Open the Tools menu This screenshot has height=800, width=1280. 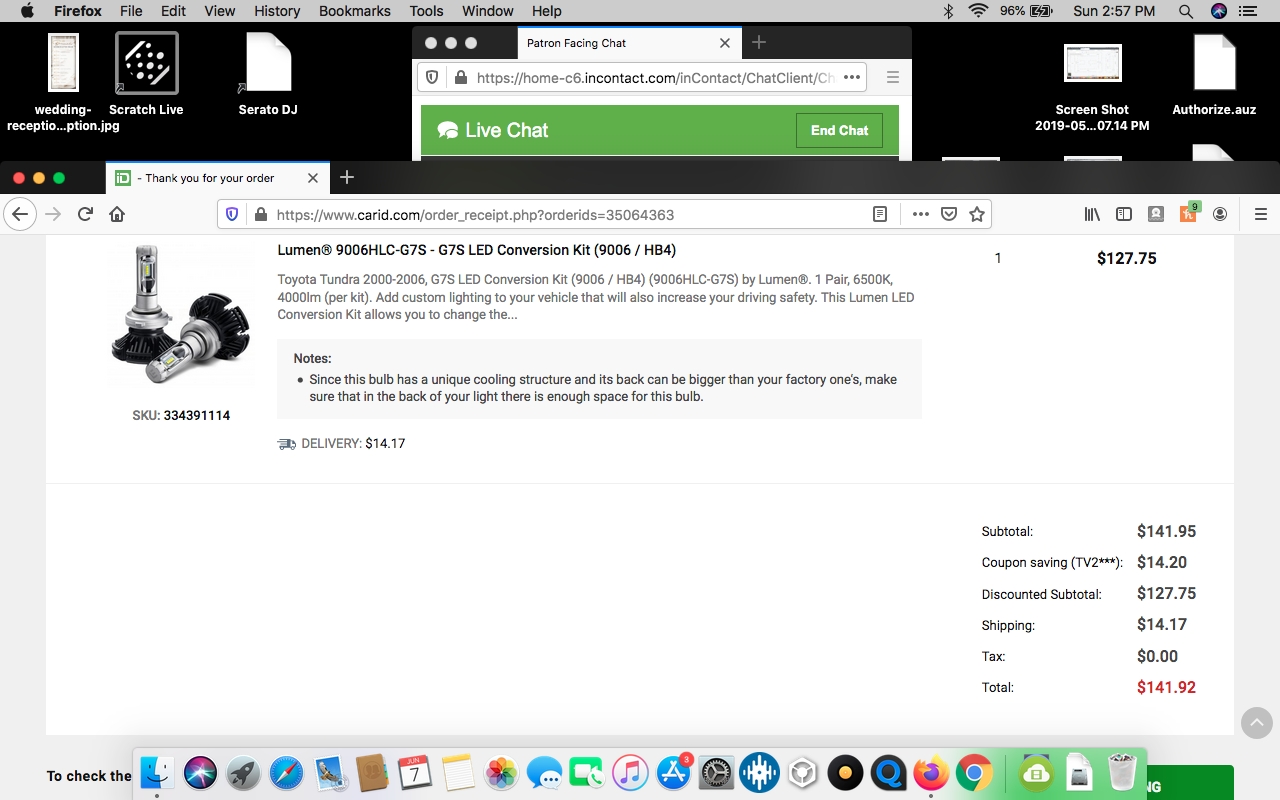click(426, 11)
